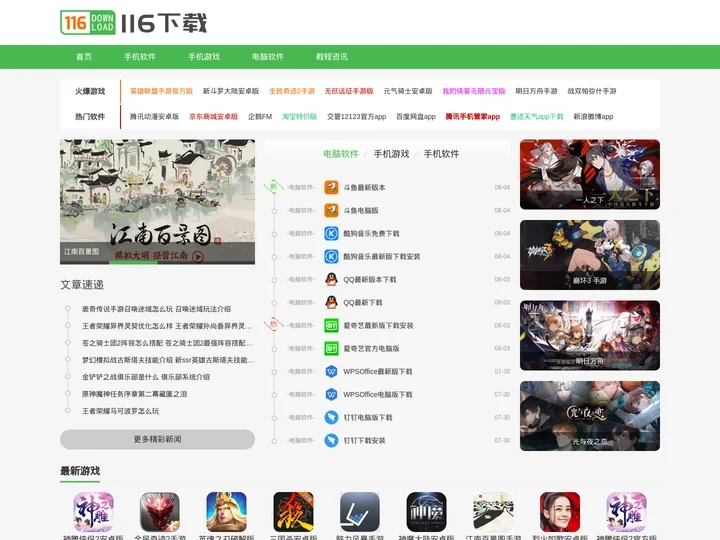Screen dimensions: 720x540
Task: Open the 英魂之刃破解版 game icon
Action: pyautogui.click(x=226, y=512)
